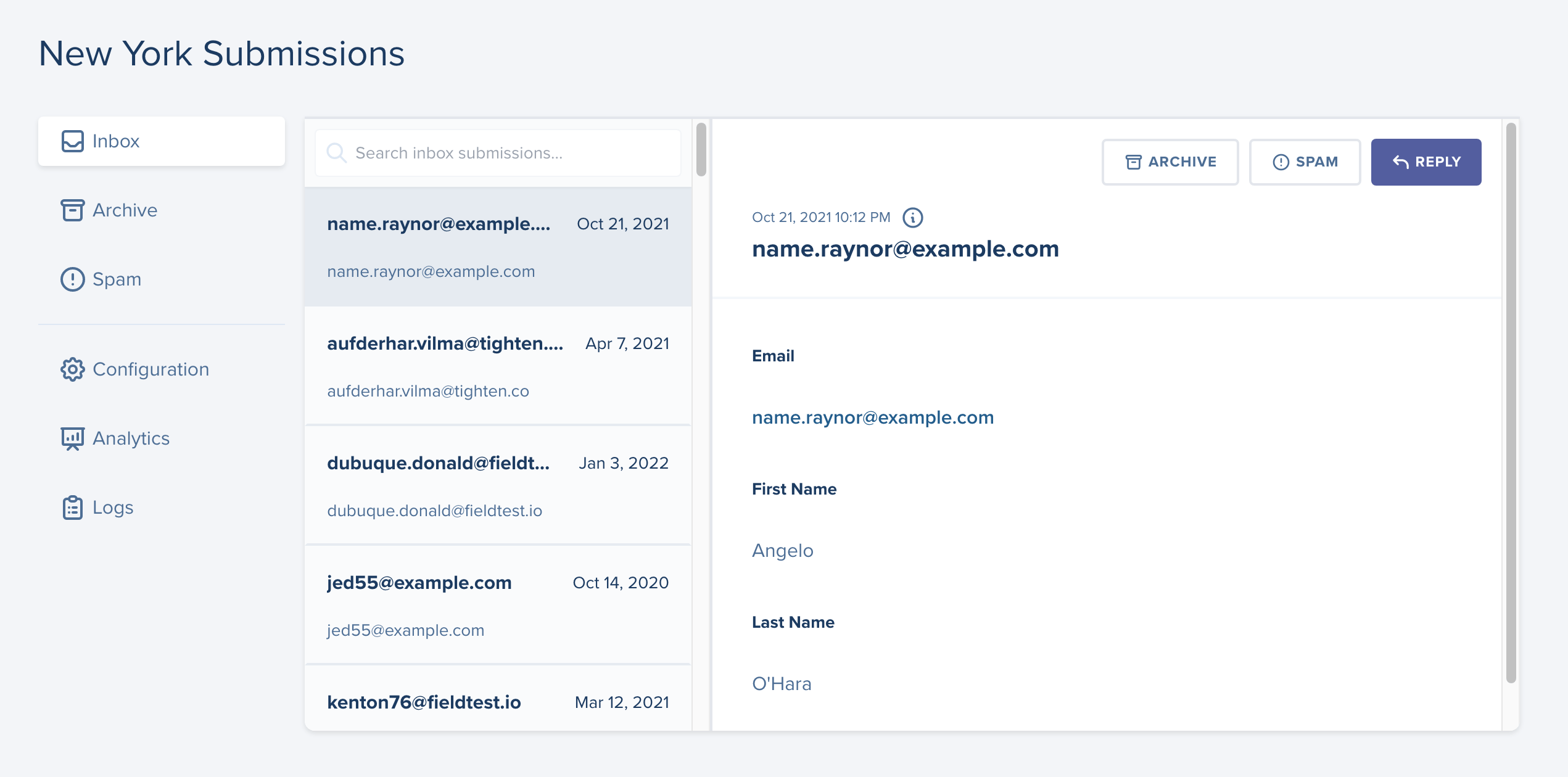Open the Archive section via its box icon
The width and height of the screenshot is (1568, 777).
tap(72, 210)
